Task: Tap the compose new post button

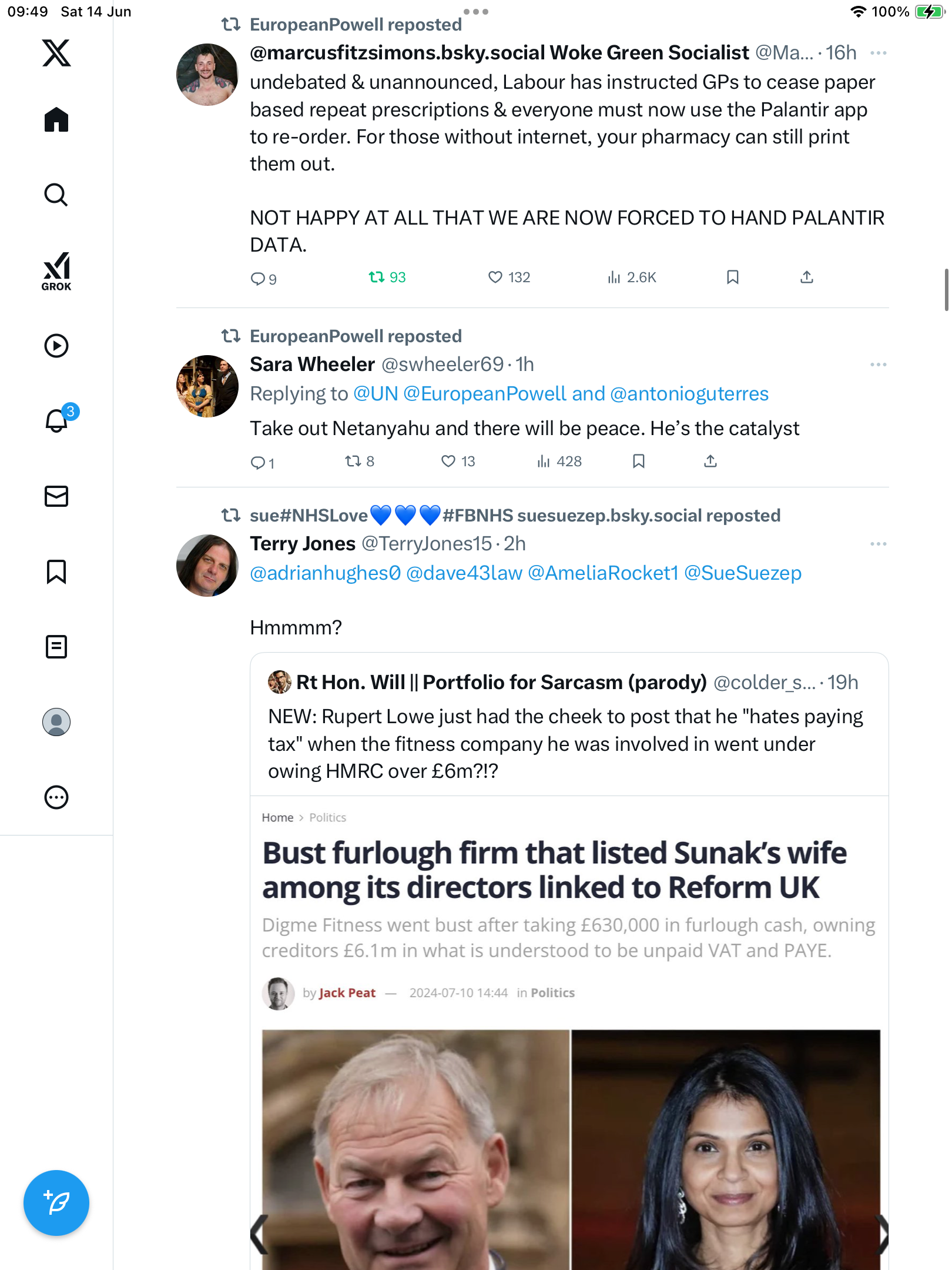Action: pyautogui.click(x=56, y=1203)
